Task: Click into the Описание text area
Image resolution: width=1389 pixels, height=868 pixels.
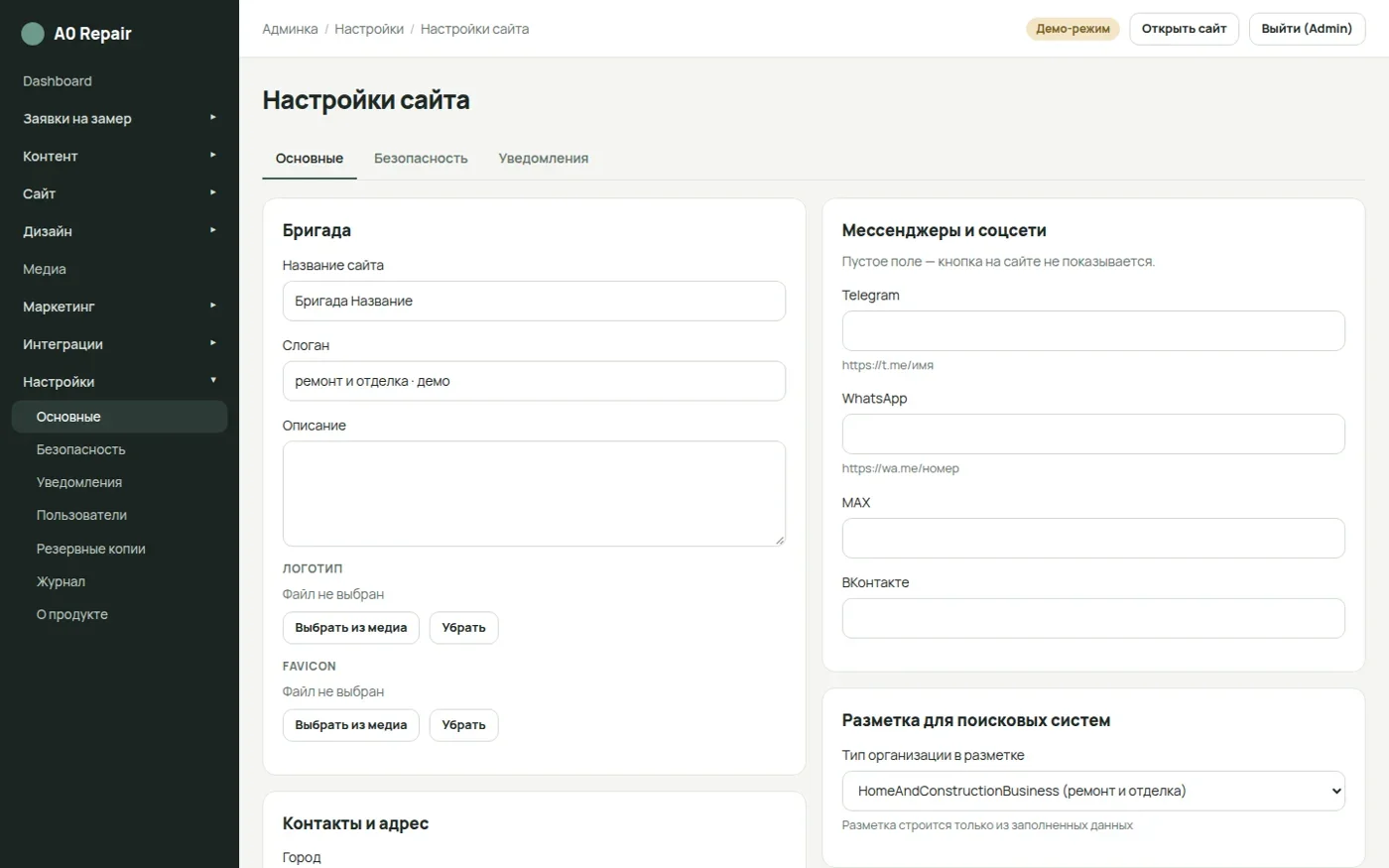Action: tap(534, 494)
